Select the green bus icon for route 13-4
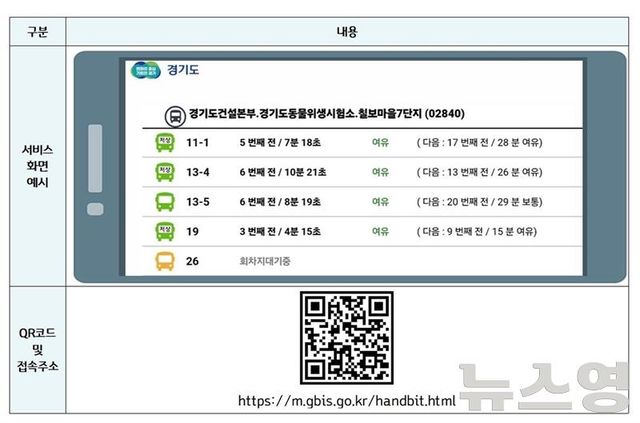Screen dimensions: 640x423 click(163, 172)
